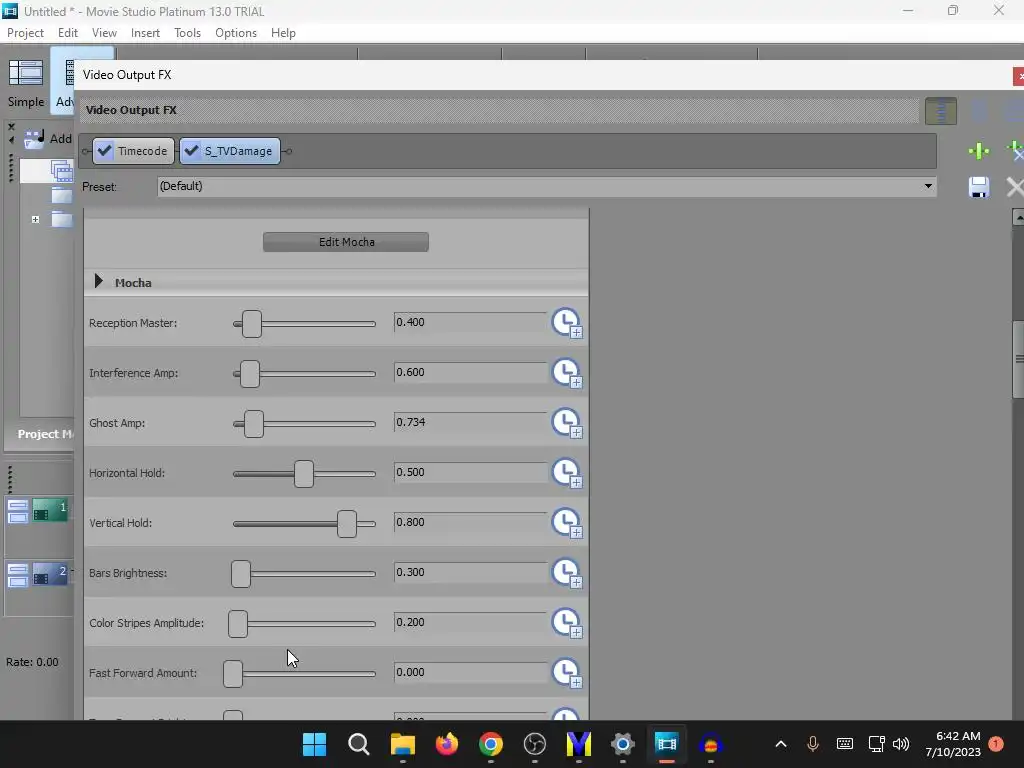Click the microphone tray icon
The width and height of the screenshot is (1024, 768).
point(812,744)
